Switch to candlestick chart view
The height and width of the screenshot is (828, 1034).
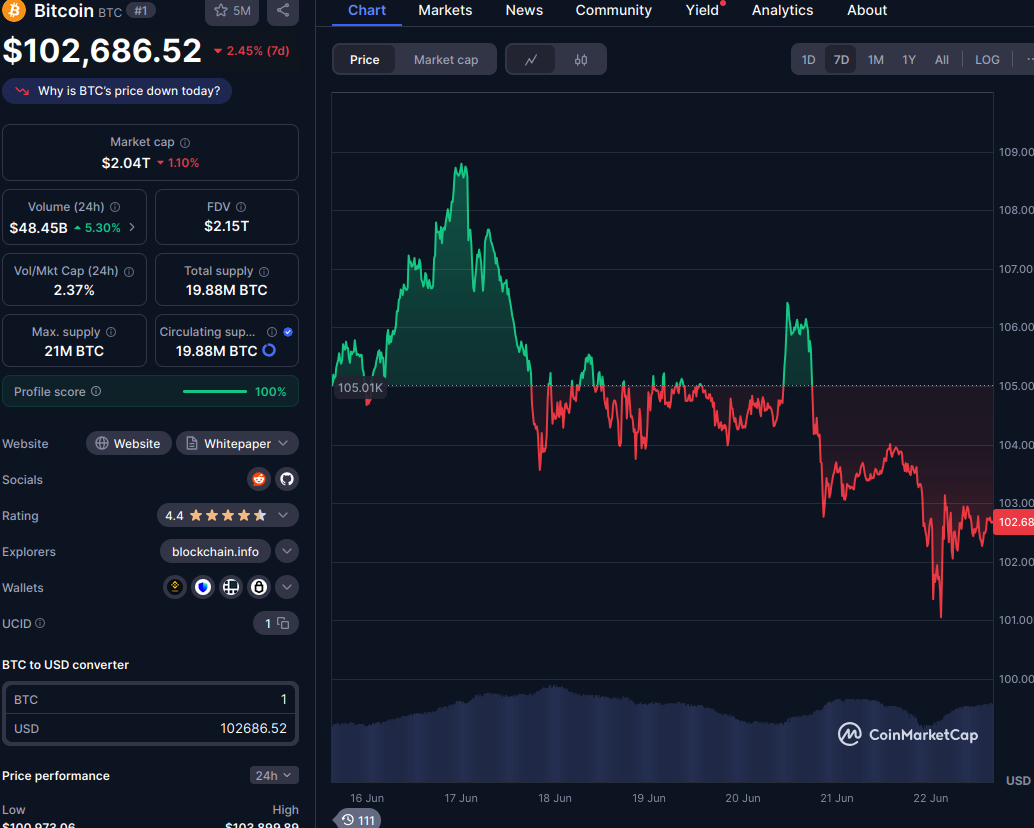click(581, 60)
